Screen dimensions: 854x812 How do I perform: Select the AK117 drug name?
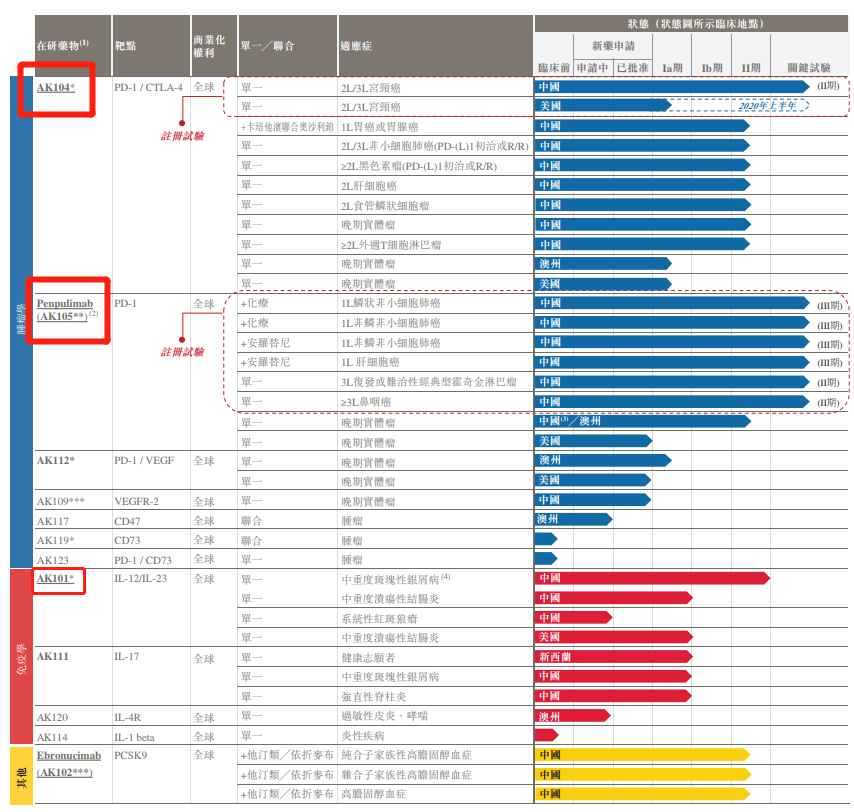coord(53,521)
